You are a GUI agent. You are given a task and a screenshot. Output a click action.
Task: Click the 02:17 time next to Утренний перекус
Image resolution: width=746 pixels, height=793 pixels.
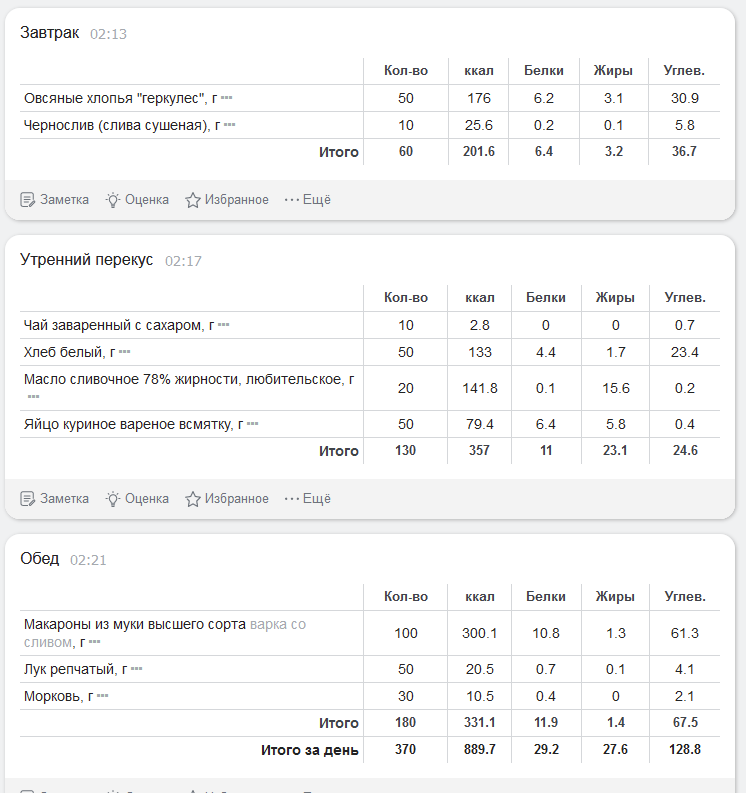[x=183, y=261]
